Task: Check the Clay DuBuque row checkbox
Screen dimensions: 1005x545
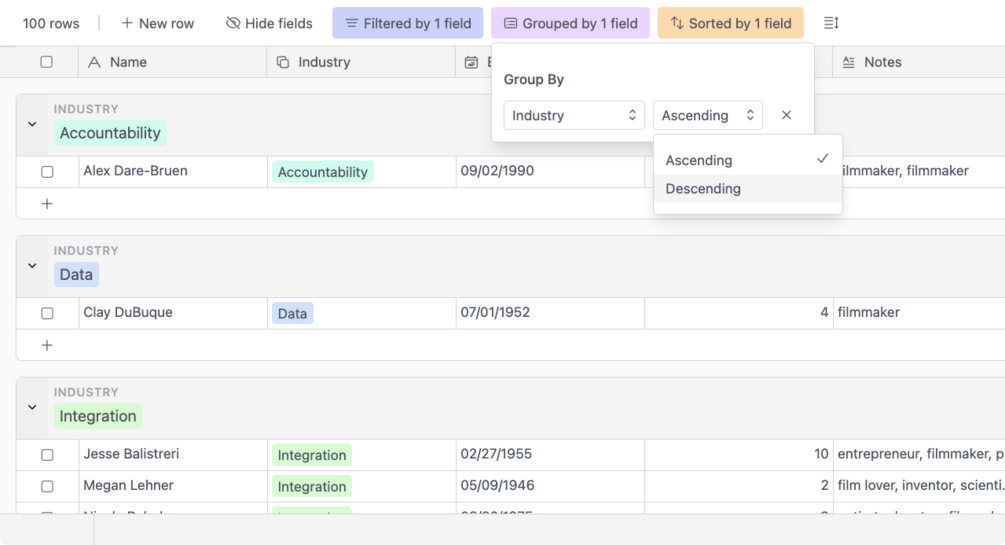Action: [47, 313]
